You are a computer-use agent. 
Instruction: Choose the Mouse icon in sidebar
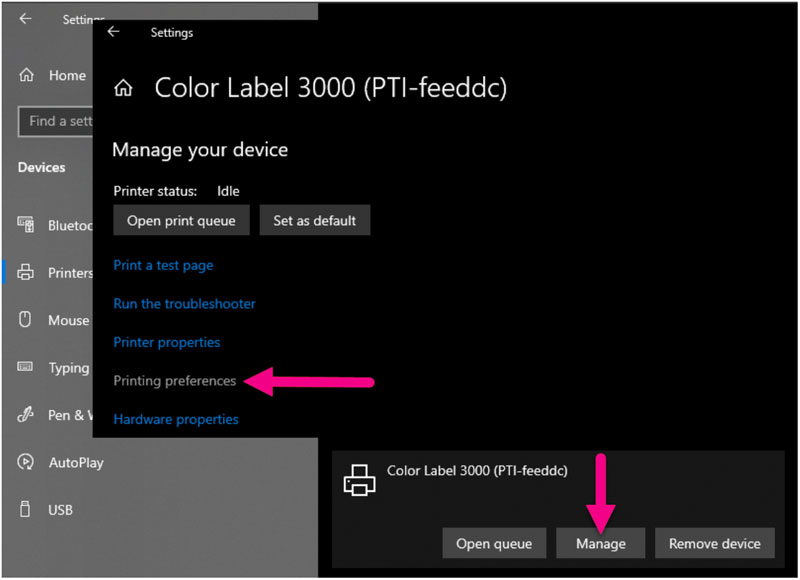pos(25,319)
